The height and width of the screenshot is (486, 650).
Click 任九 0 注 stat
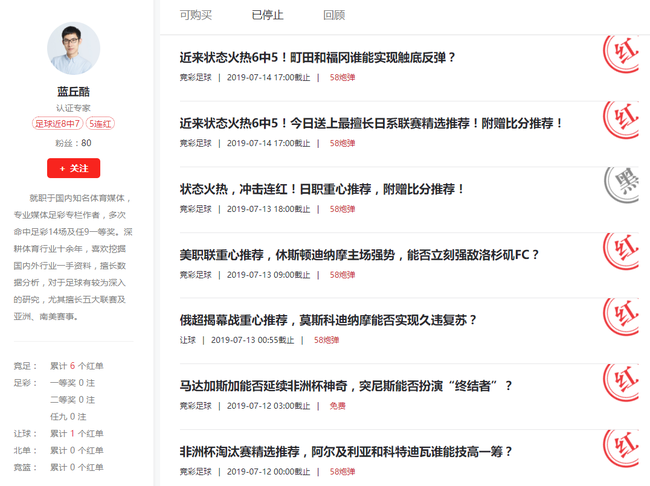point(68,417)
